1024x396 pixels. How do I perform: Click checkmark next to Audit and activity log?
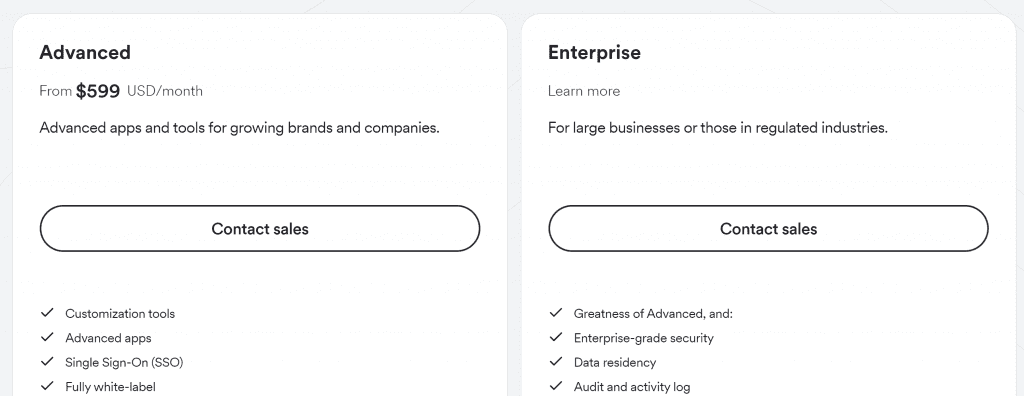coord(556,386)
